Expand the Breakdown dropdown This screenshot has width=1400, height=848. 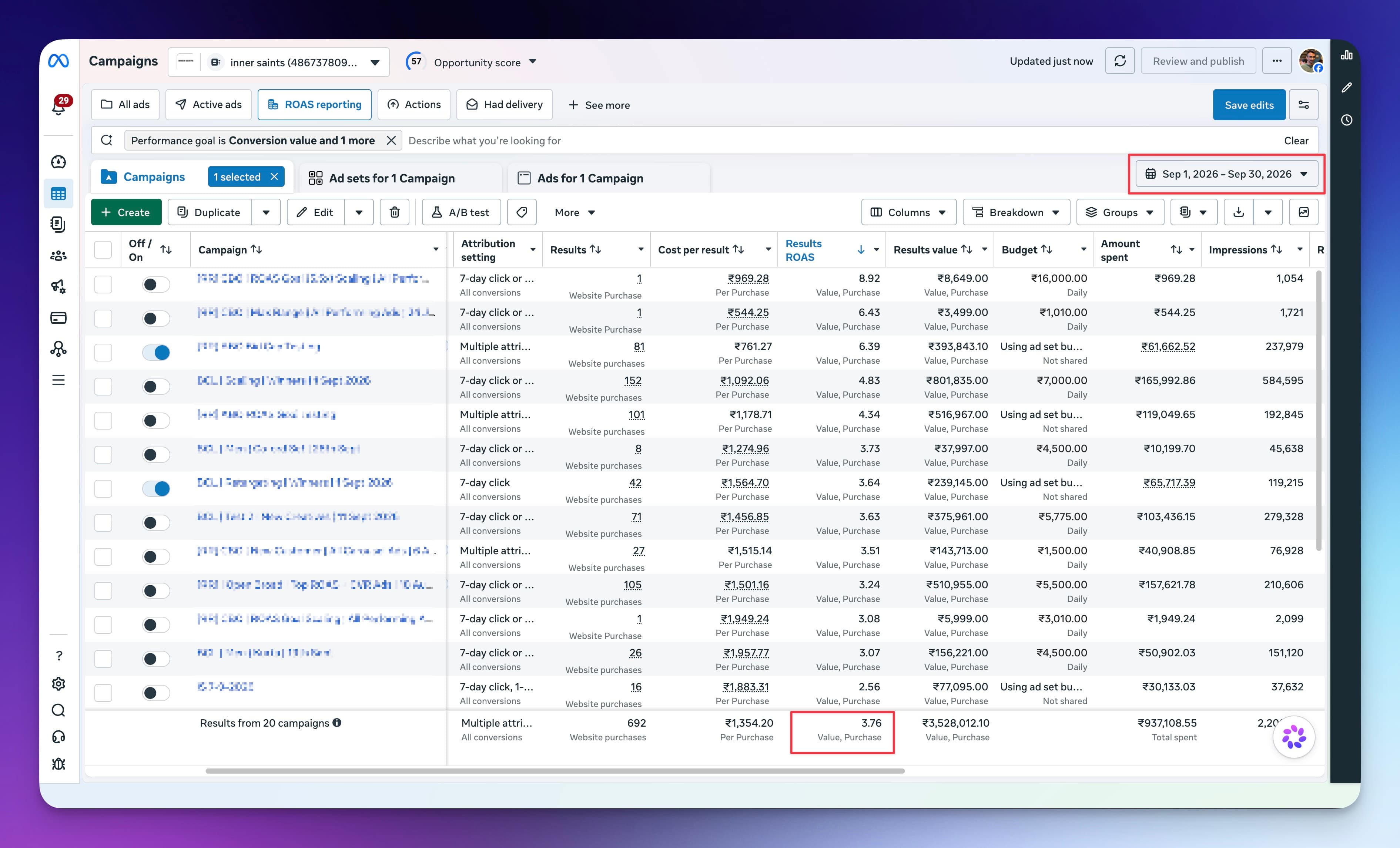pyautogui.click(x=1016, y=212)
